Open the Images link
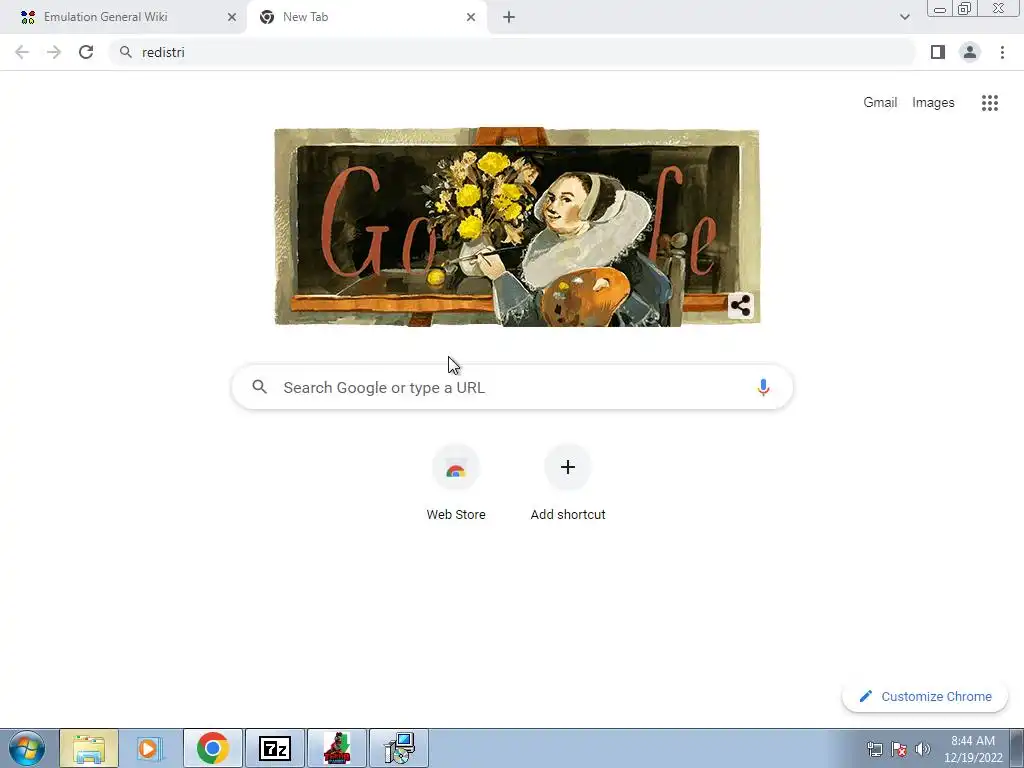Viewport: 1024px width, 768px height. [x=933, y=103]
